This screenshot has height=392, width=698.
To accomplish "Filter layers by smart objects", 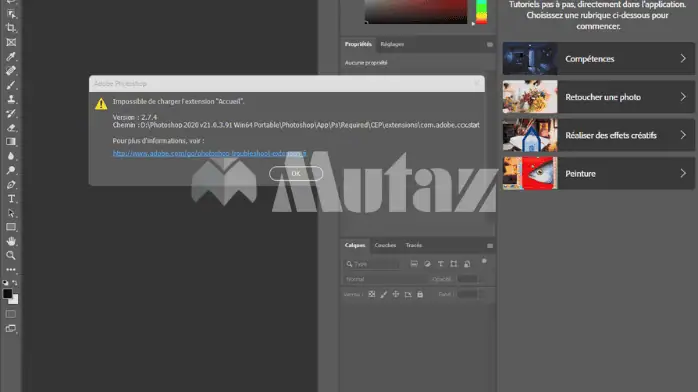I will [467, 264].
